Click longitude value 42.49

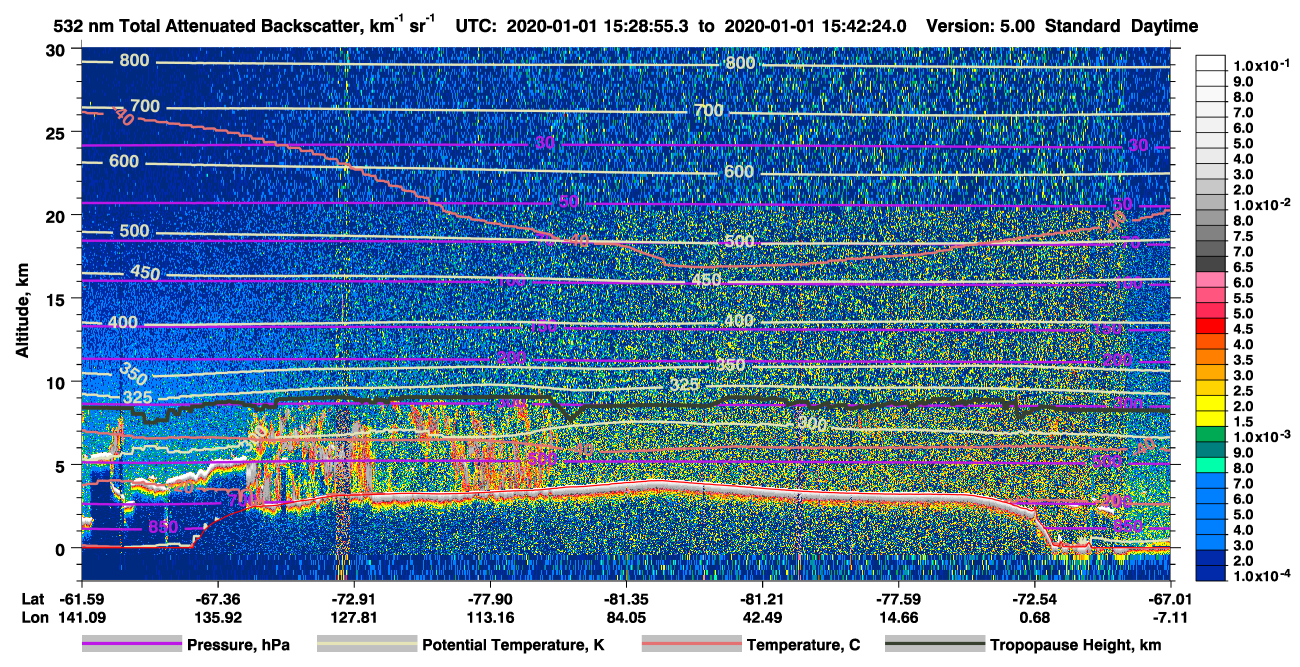[x=762, y=617]
